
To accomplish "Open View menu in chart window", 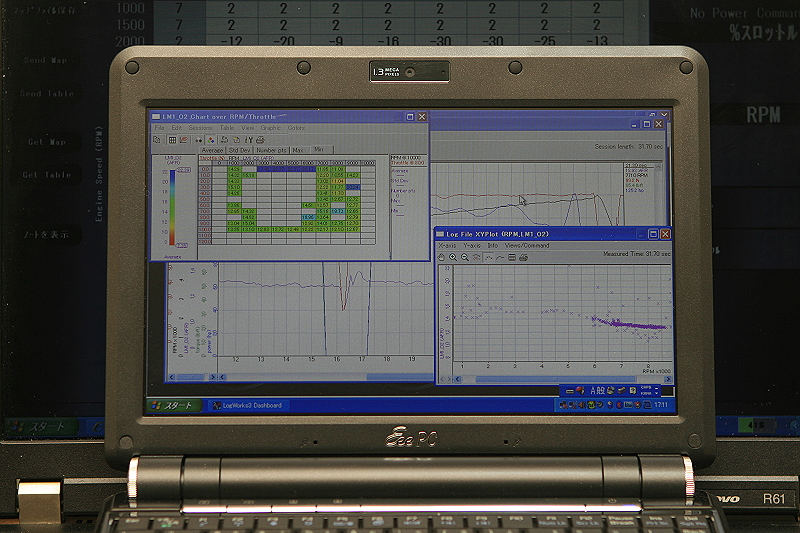I will (247, 128).
